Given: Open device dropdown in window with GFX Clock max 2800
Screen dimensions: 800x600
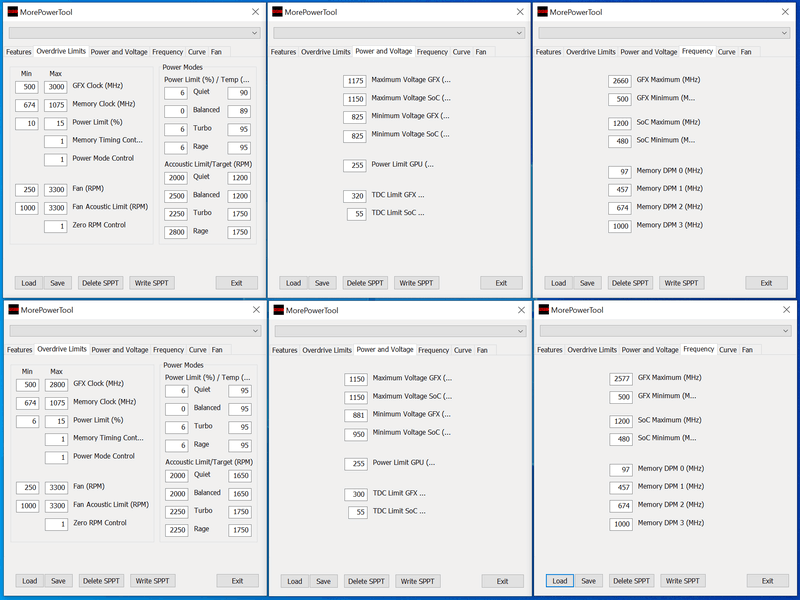Looking at the screenshot, I should (x=136, y=331).
